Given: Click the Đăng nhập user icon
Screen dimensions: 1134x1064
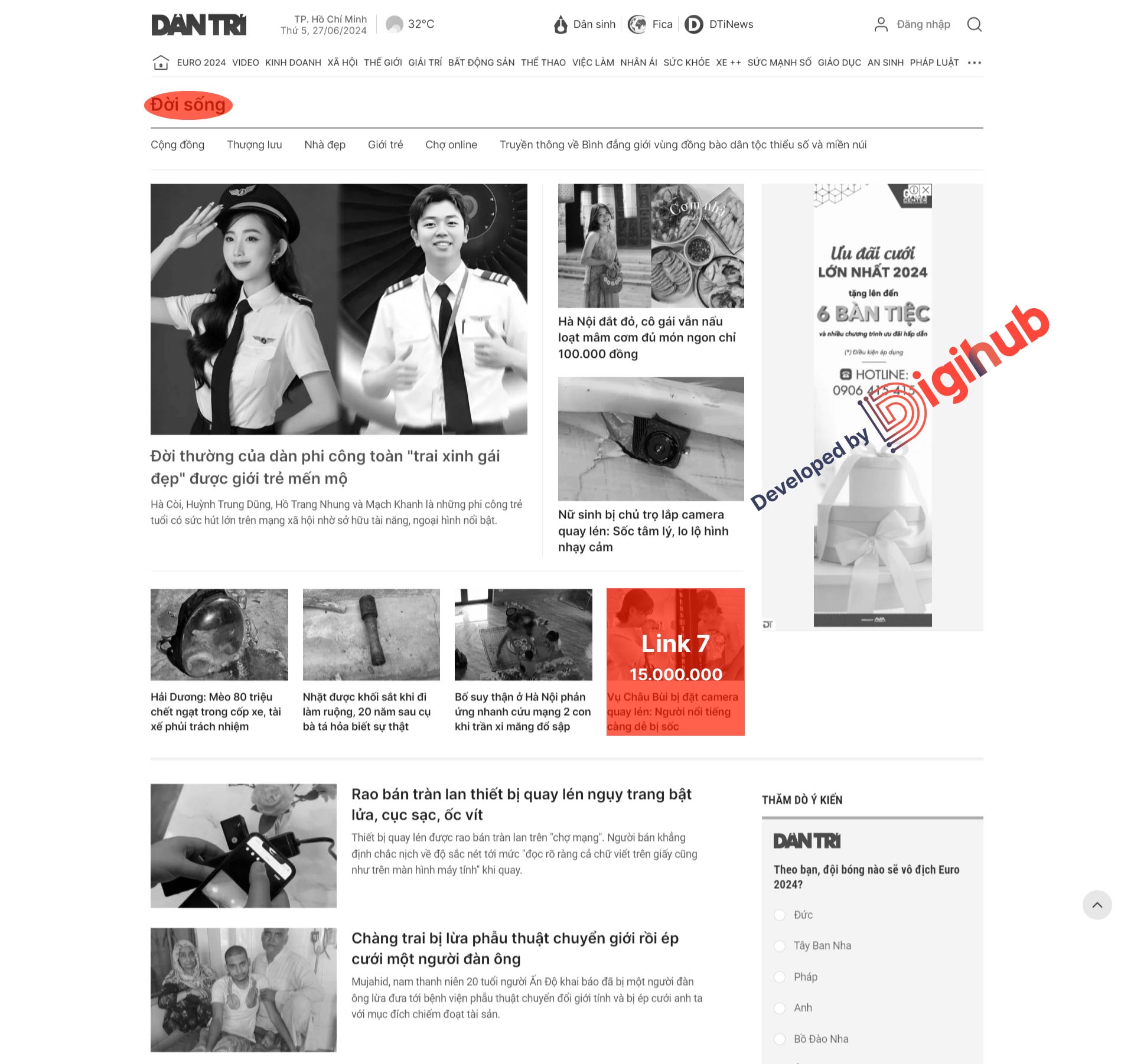Looking at the screenshot, I should (x=878, y=24).
